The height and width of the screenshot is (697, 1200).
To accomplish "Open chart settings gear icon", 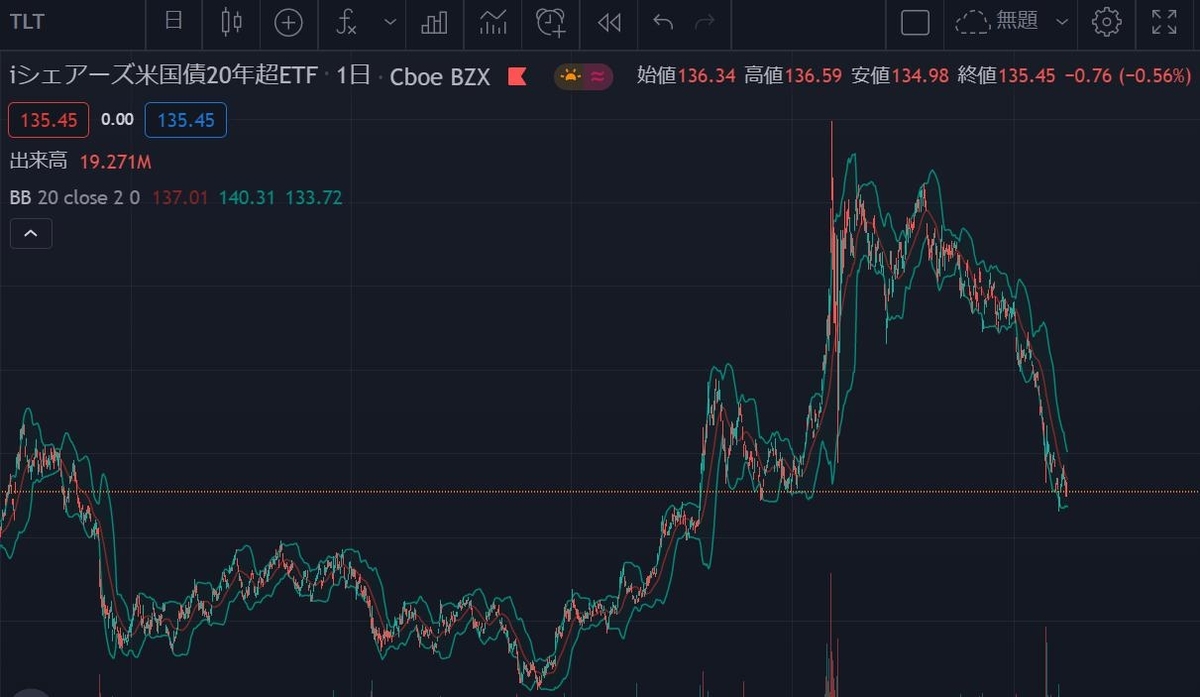I will pyautogui.click(x=1106, y=22).
